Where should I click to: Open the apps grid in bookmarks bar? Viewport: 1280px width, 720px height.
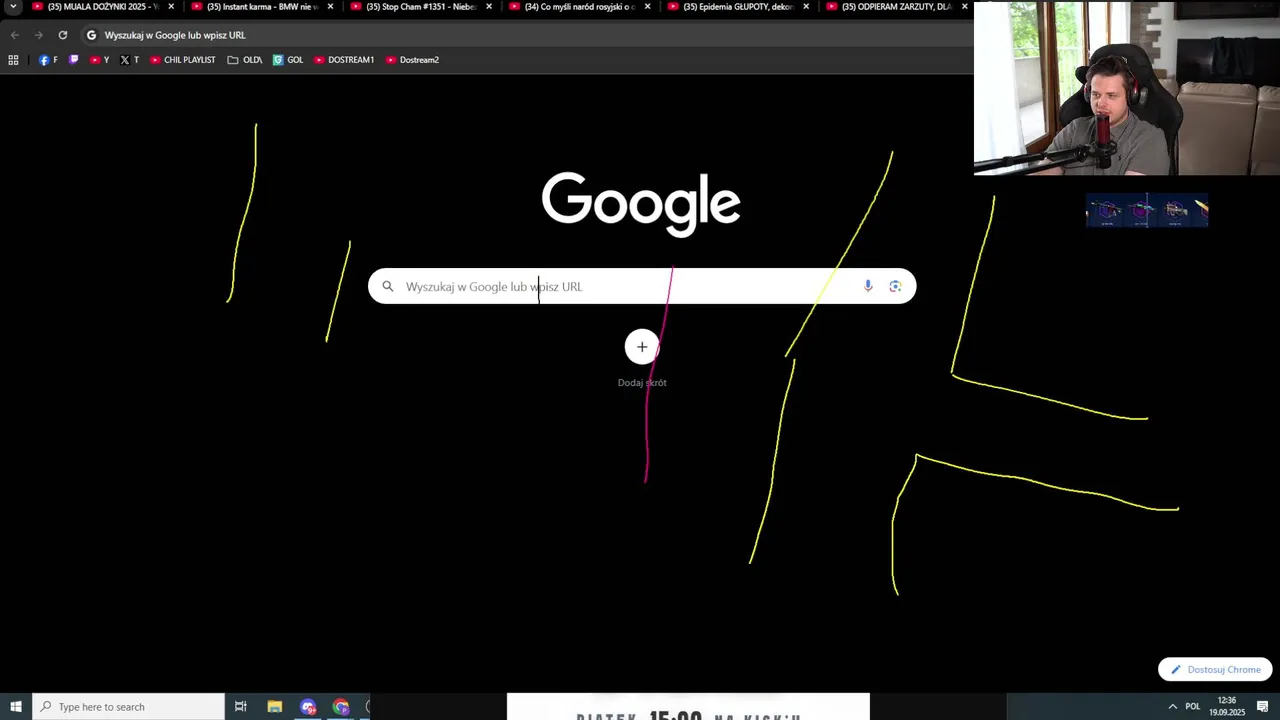click(13, 60)
